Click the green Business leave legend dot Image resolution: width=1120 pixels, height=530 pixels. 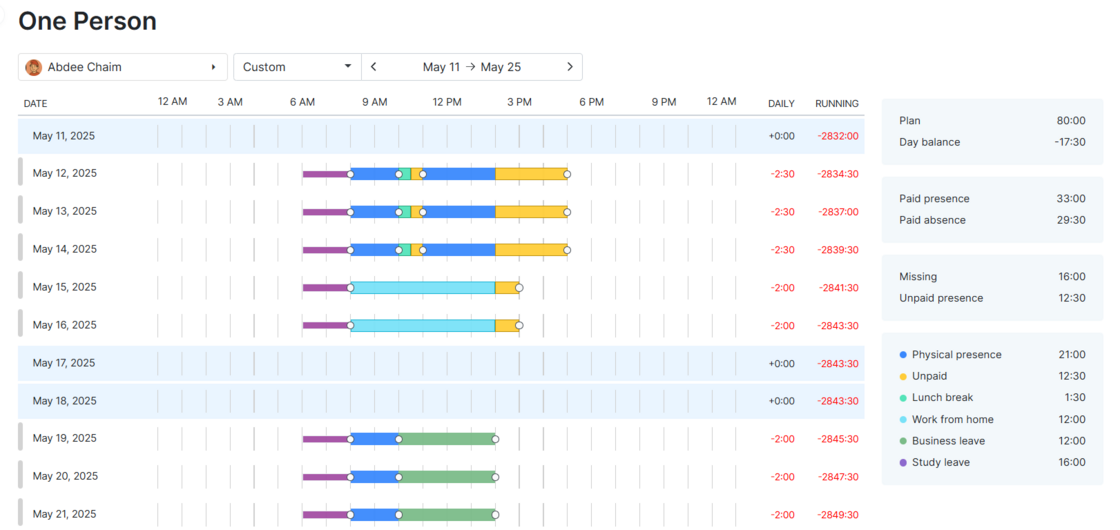pyautogui.click(x=903, y=441)
